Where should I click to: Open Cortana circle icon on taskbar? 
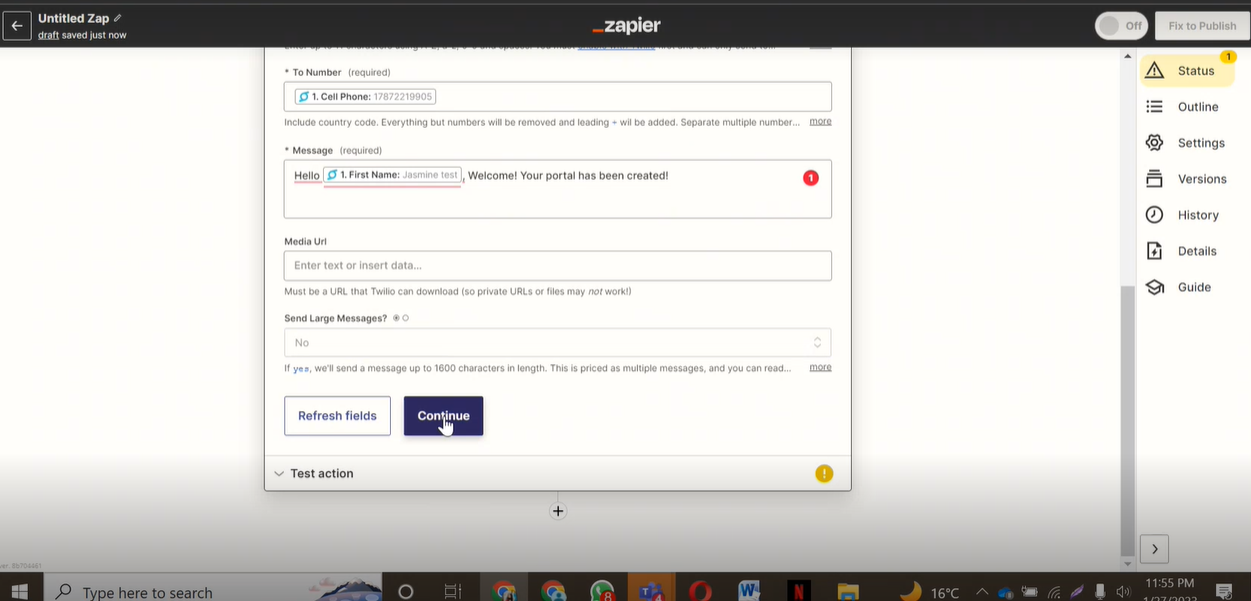[405, 591]
